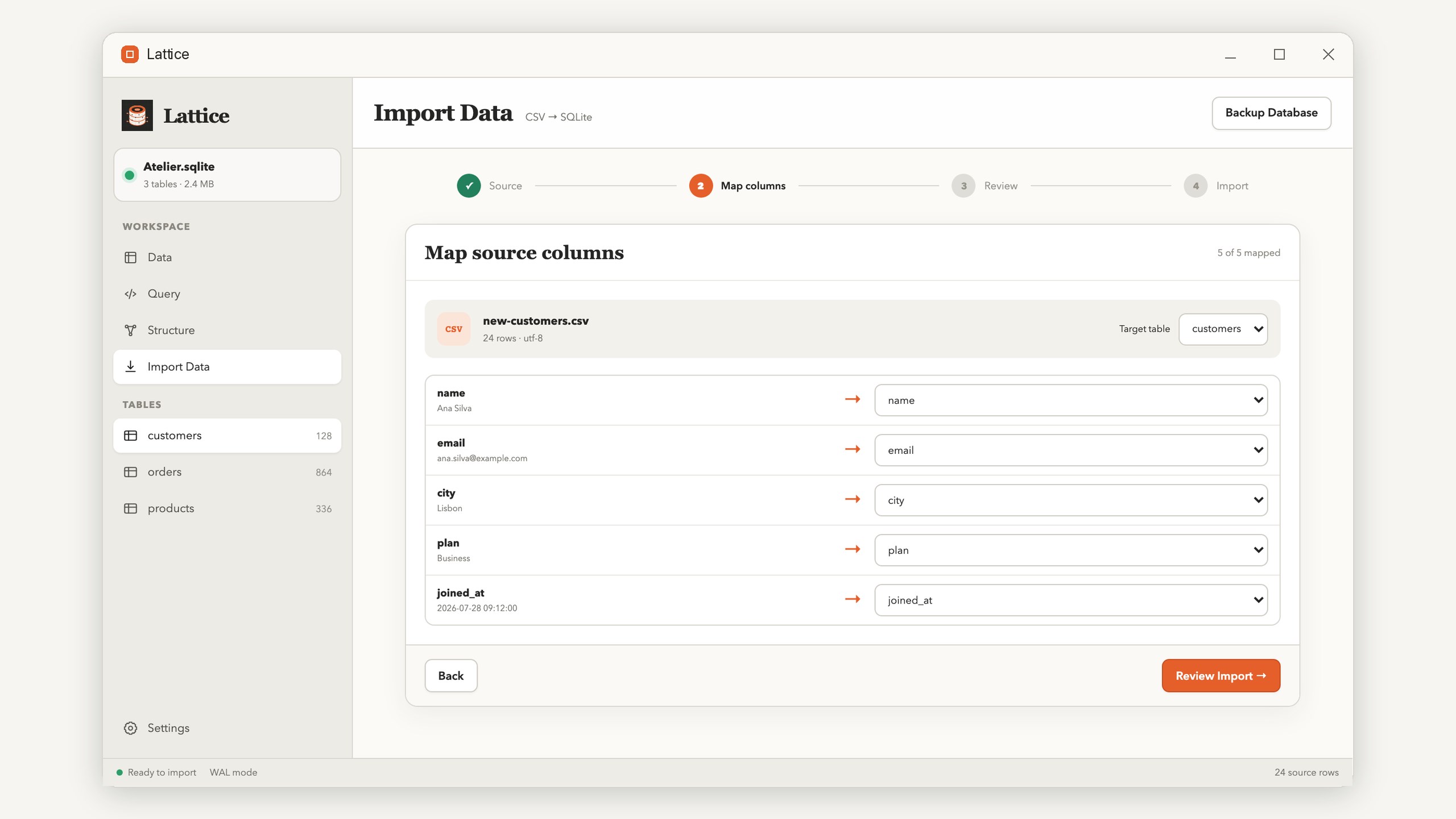Click the customers table icon
This screenshot has height=819, width=1456.
point(130,436)
